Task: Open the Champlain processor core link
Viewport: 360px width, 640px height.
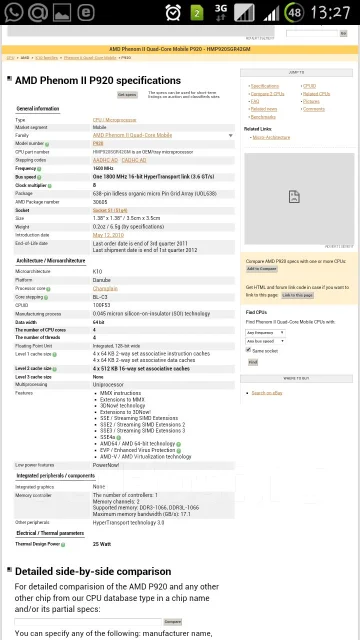Action: (x=105, y=289)
